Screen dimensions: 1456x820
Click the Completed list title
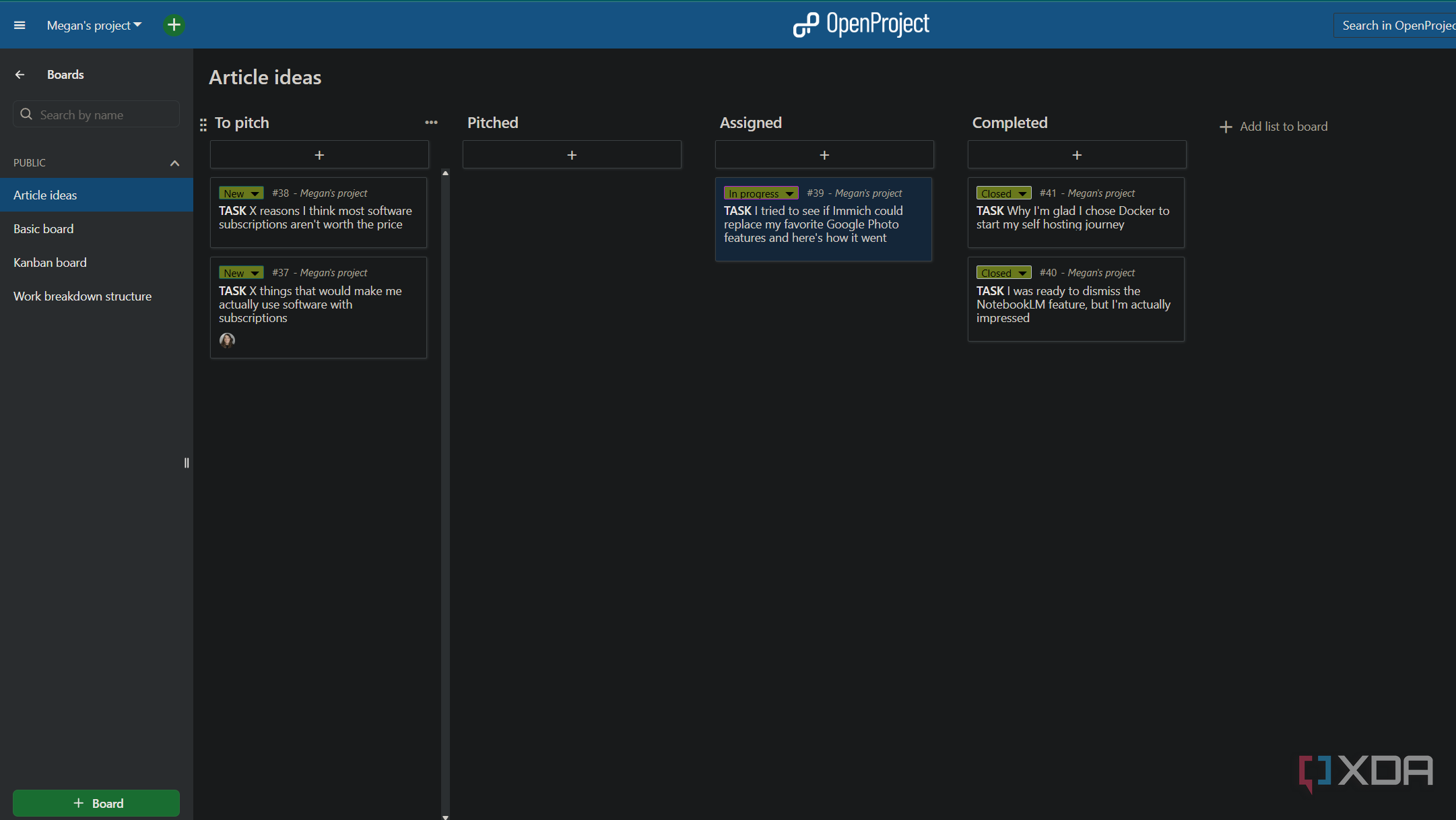pos(1010,123)
